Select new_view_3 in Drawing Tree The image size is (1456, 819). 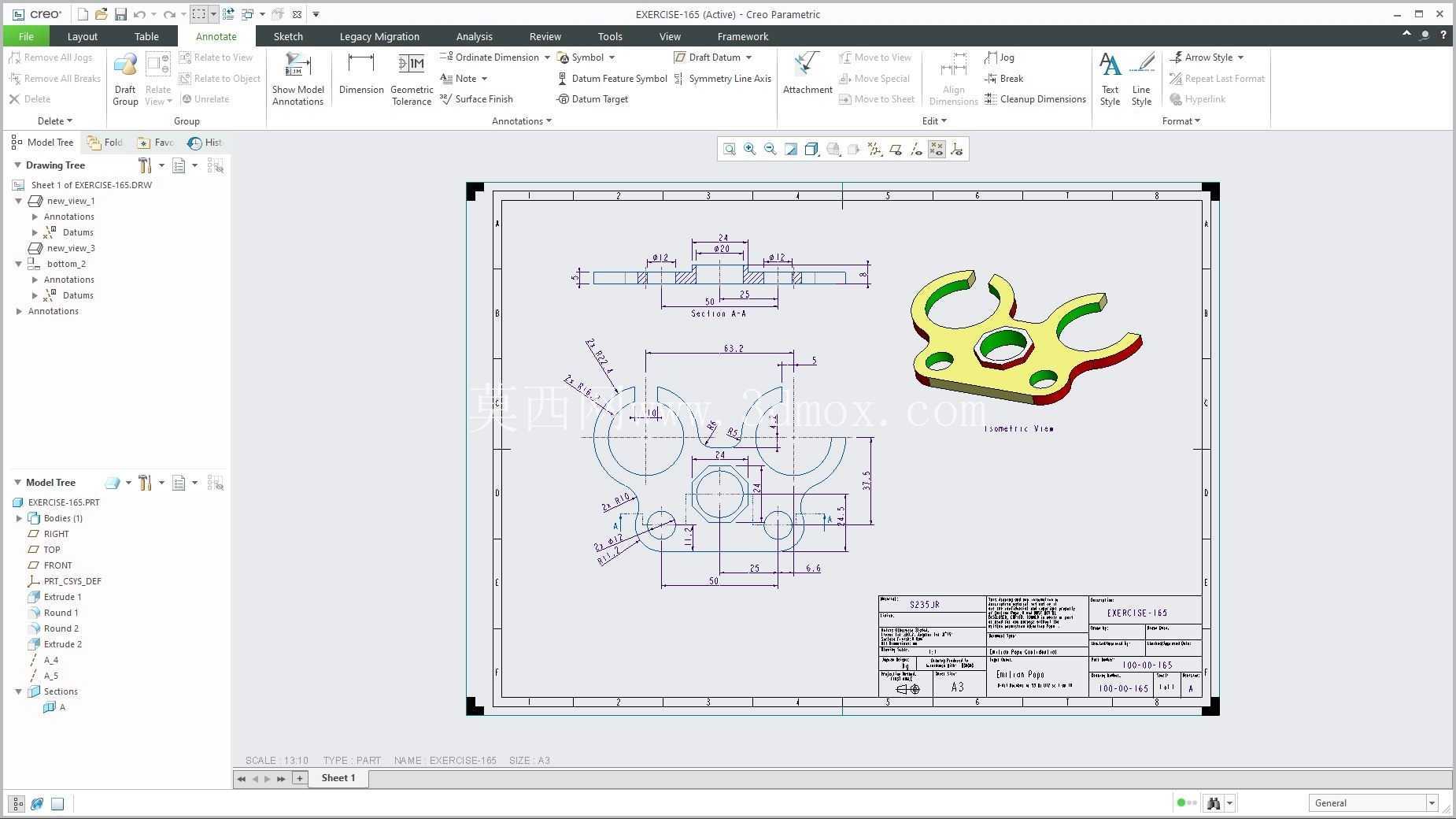point(61,248)
